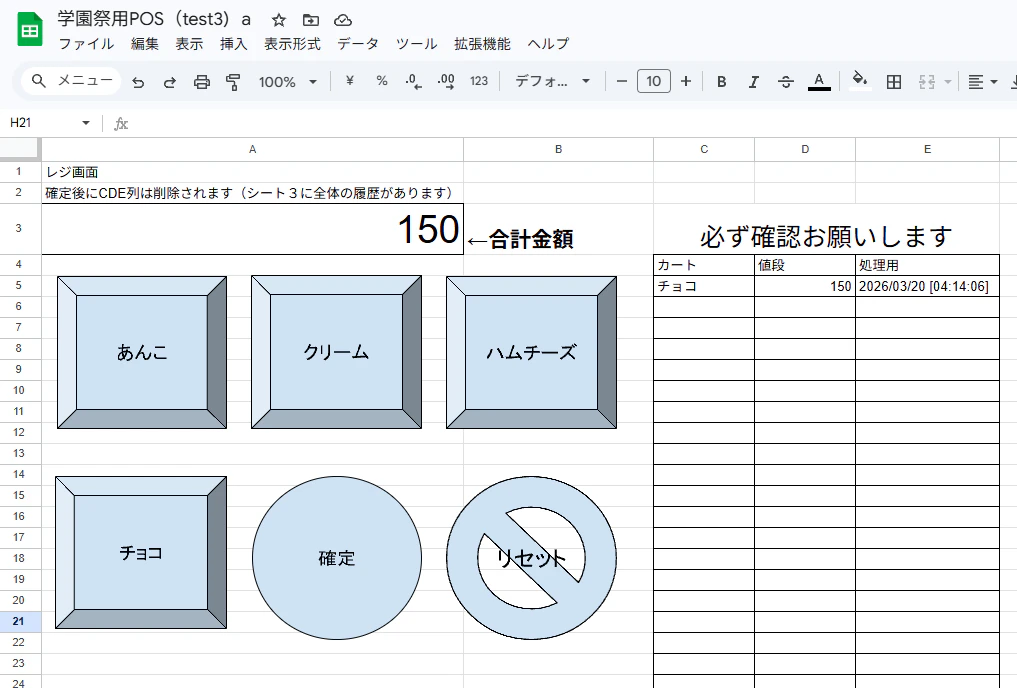Click the チョコ product button
The width and height of the screenshot is (1017, 688).
pyautogui.click(x=141, y=552)
